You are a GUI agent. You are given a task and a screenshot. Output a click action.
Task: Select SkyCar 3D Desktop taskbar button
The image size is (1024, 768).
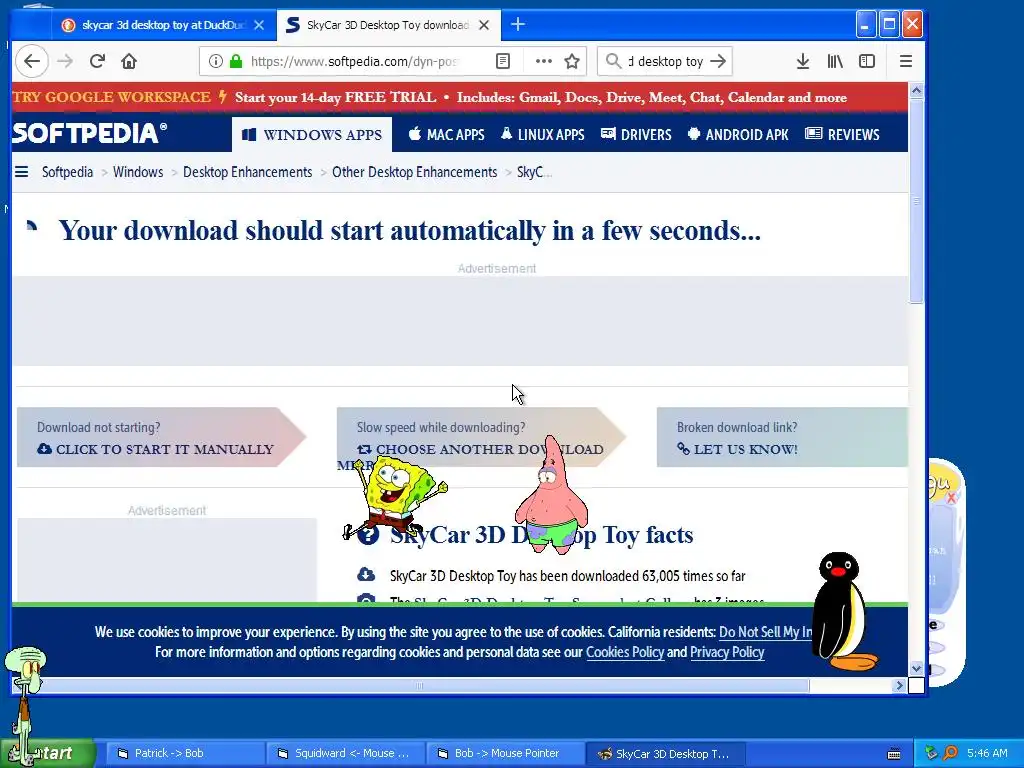(x=665, y=753)
